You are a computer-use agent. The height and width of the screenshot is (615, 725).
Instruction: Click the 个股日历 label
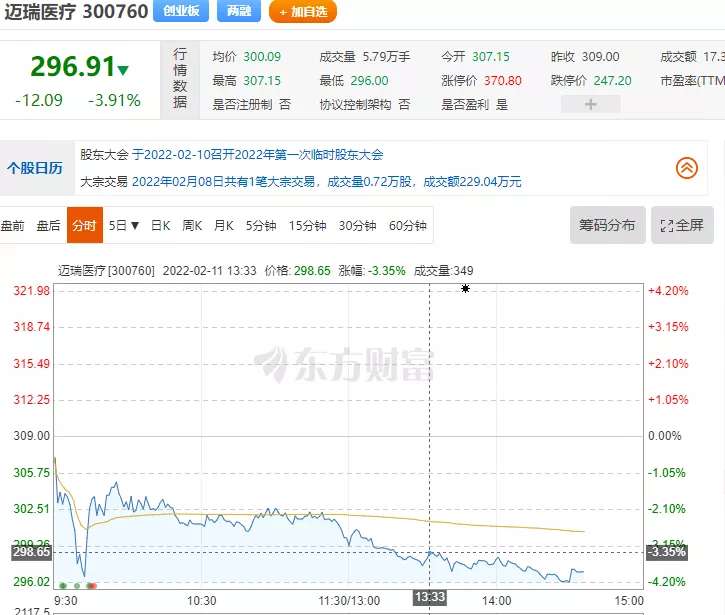tap(35, 168)
